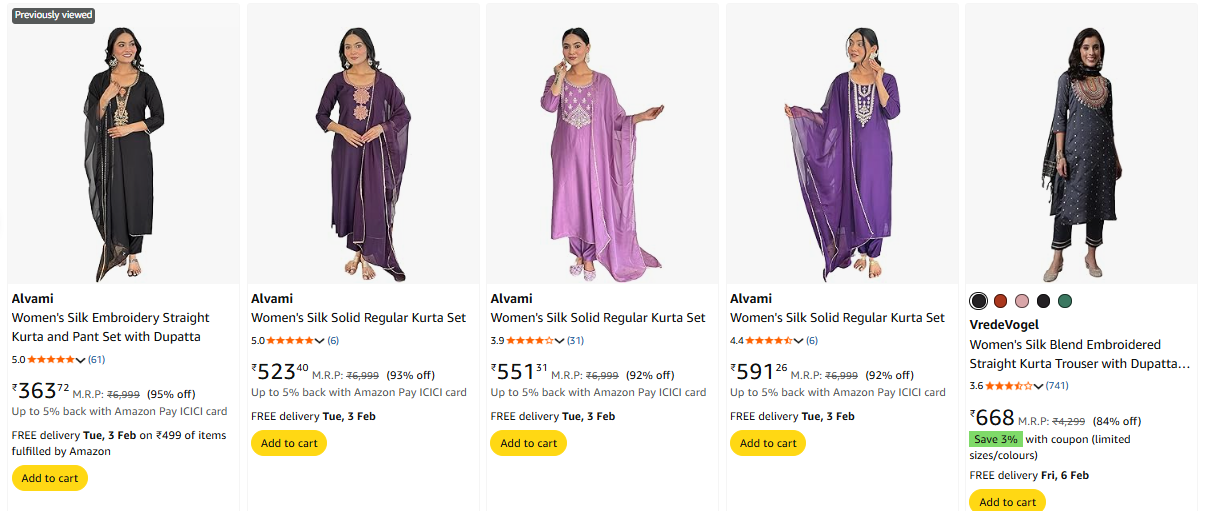Expand rating breakdown for the ₹523 kurta set
The width and height of the screenshot is (1215, 511).
coord(320,341)
